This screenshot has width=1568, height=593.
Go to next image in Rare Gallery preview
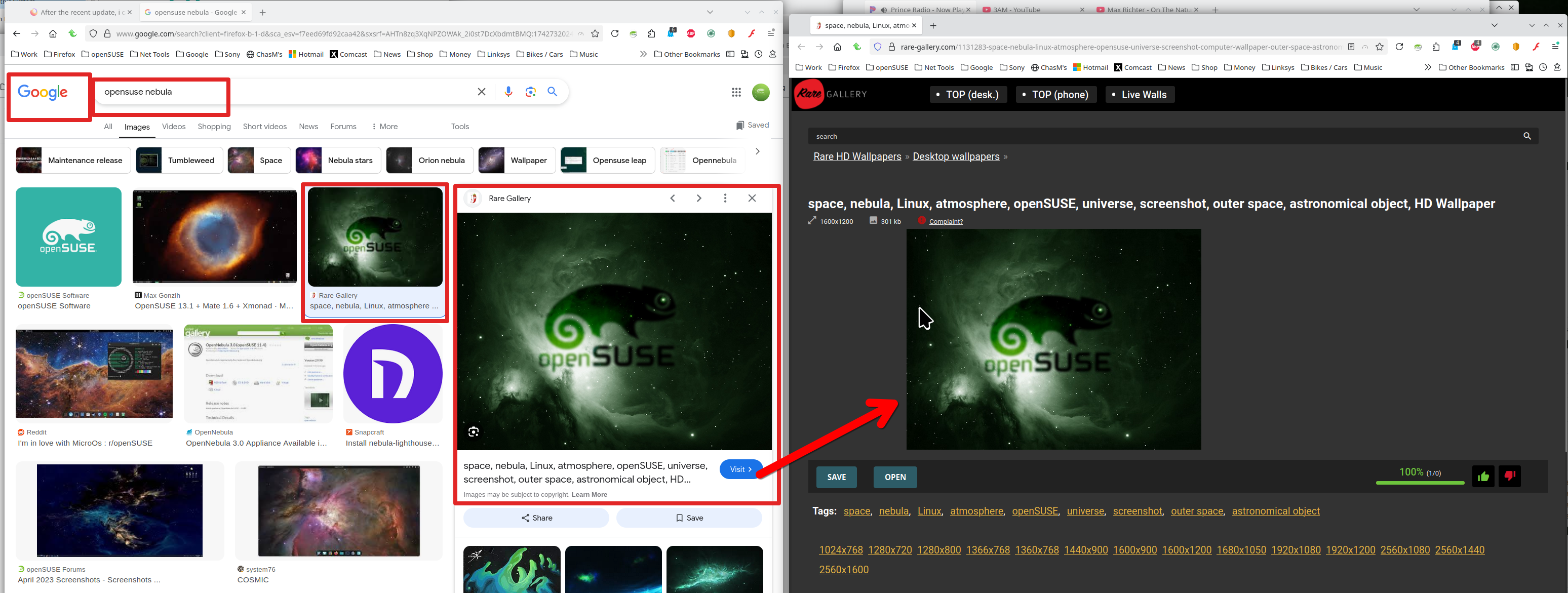(699, 199)
